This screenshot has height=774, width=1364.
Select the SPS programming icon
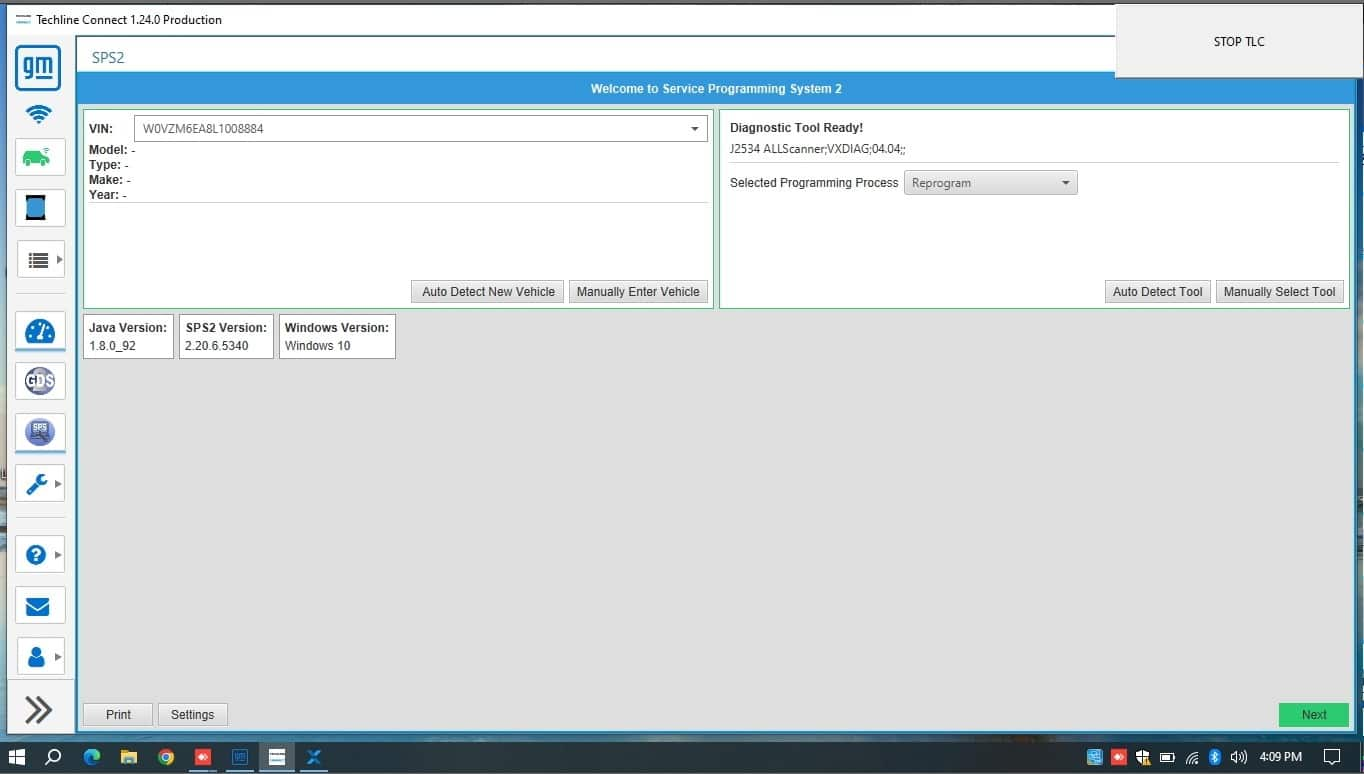click(x=39, y=432)
